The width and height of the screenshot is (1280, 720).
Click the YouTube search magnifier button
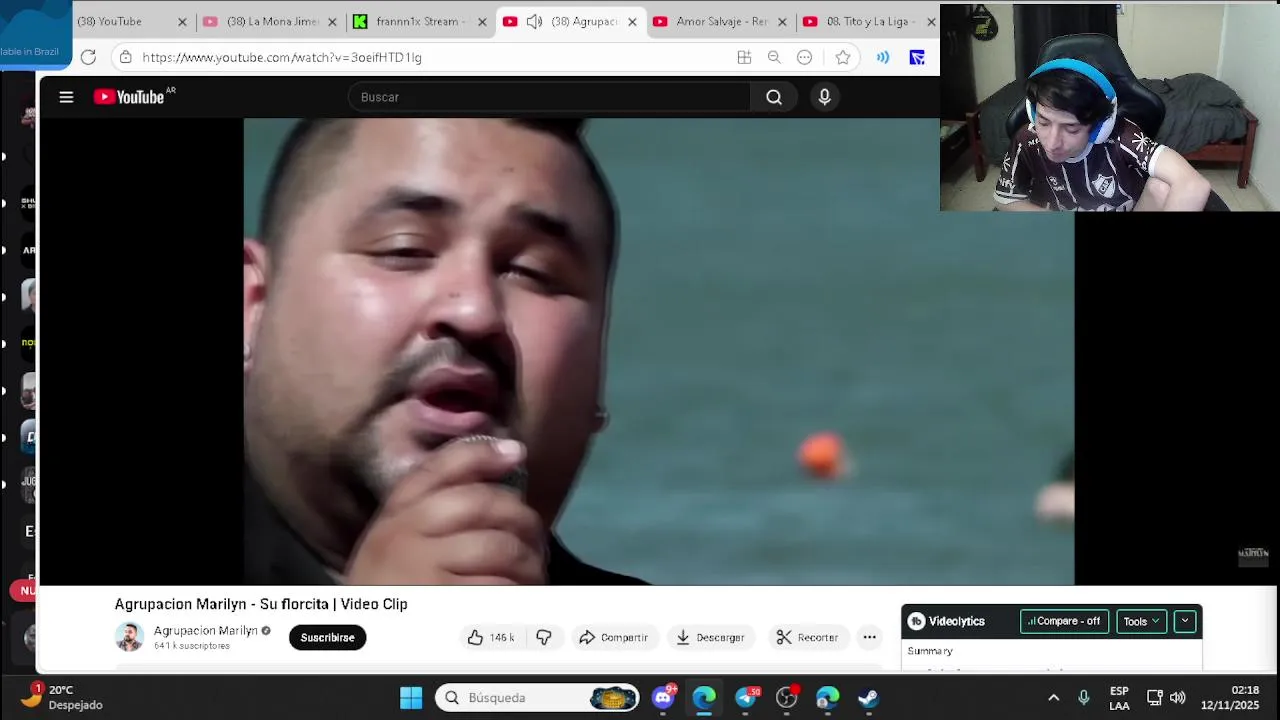point(773,97)
